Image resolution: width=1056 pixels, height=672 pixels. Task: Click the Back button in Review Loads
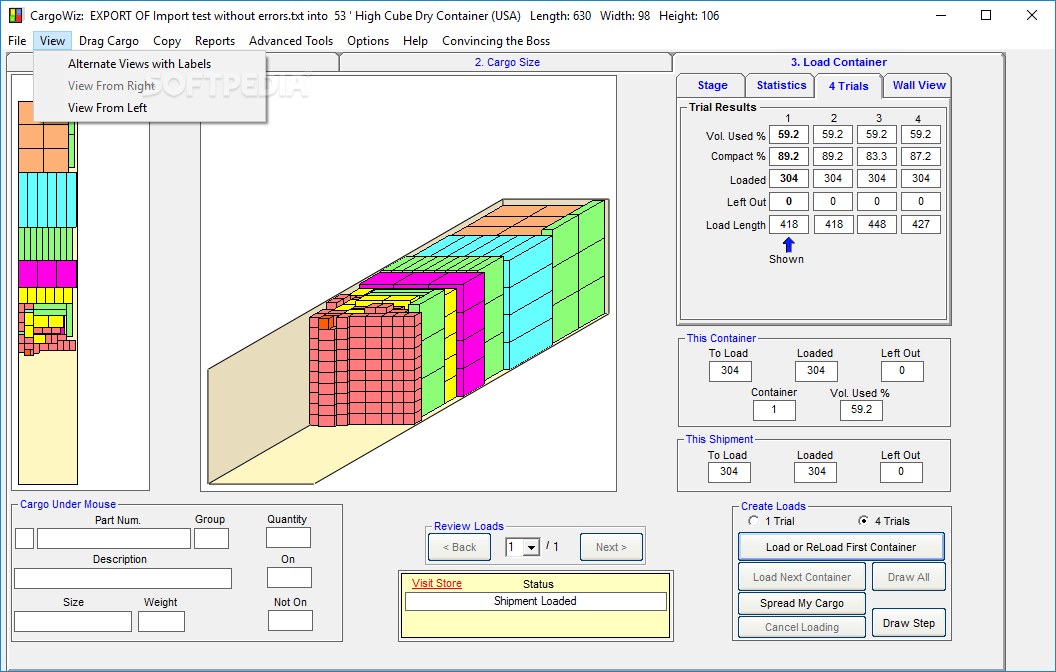[x=459, y=547]
